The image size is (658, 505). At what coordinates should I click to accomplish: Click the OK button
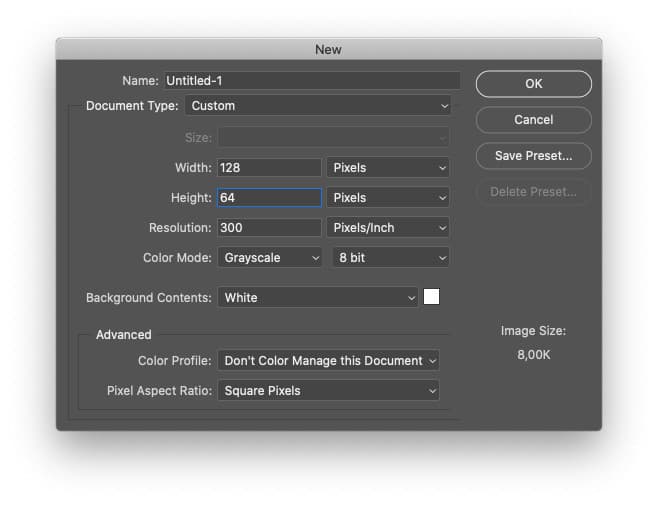click(533, 84)
